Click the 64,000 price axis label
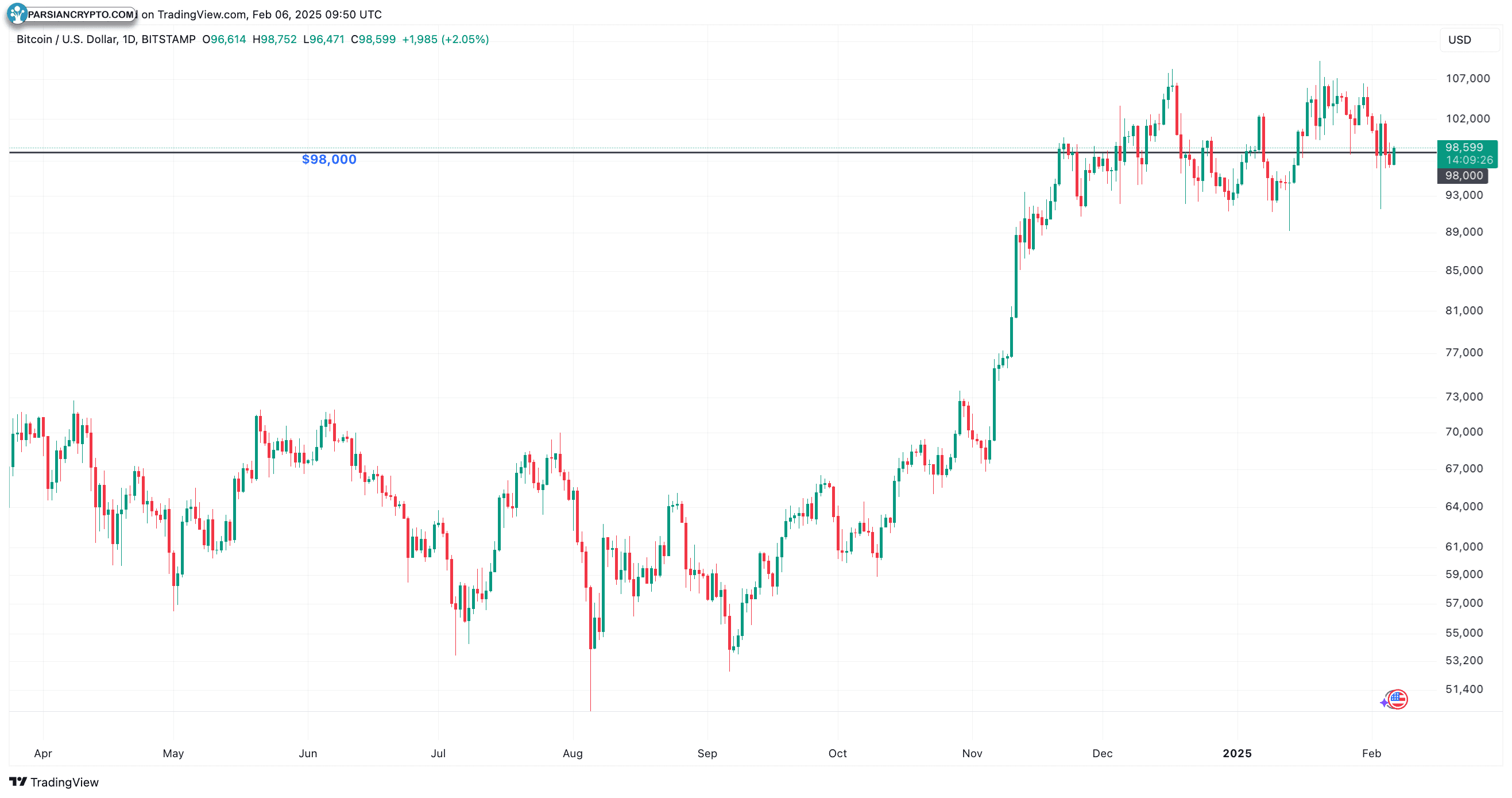The height and width of the screenshot is (798, 1512). pos(1464,507)
